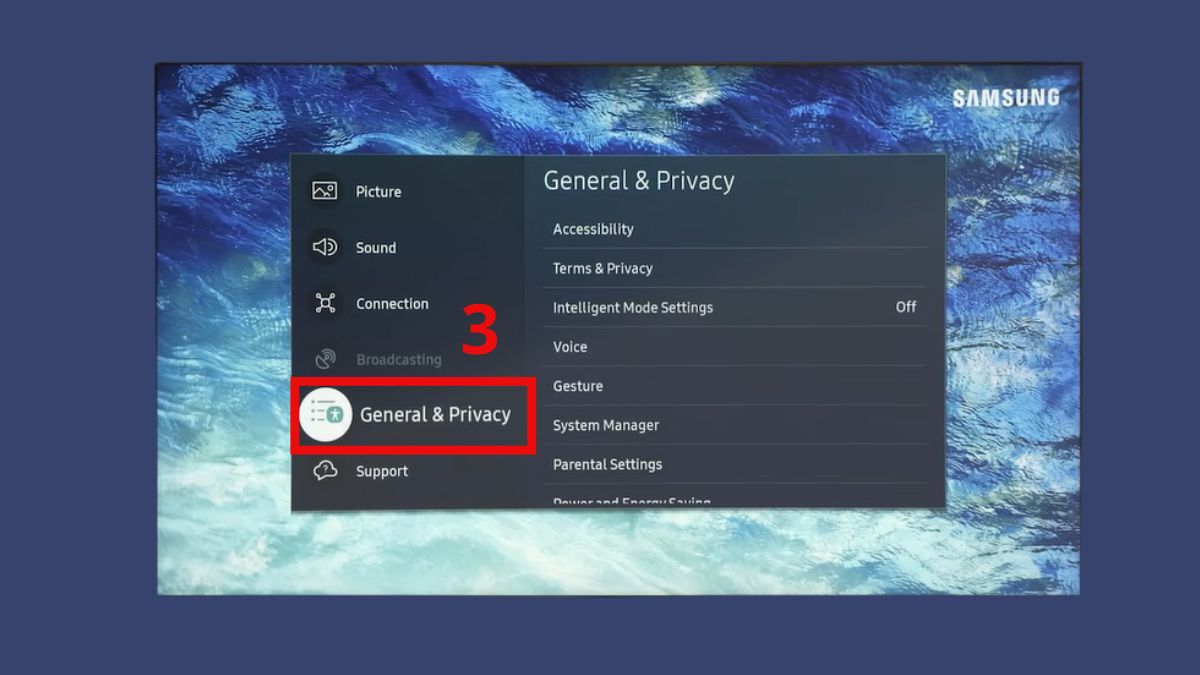This screenshot has height=675, width=1200.
Task: Switch to the Sound menu
Action: point(376,247)
